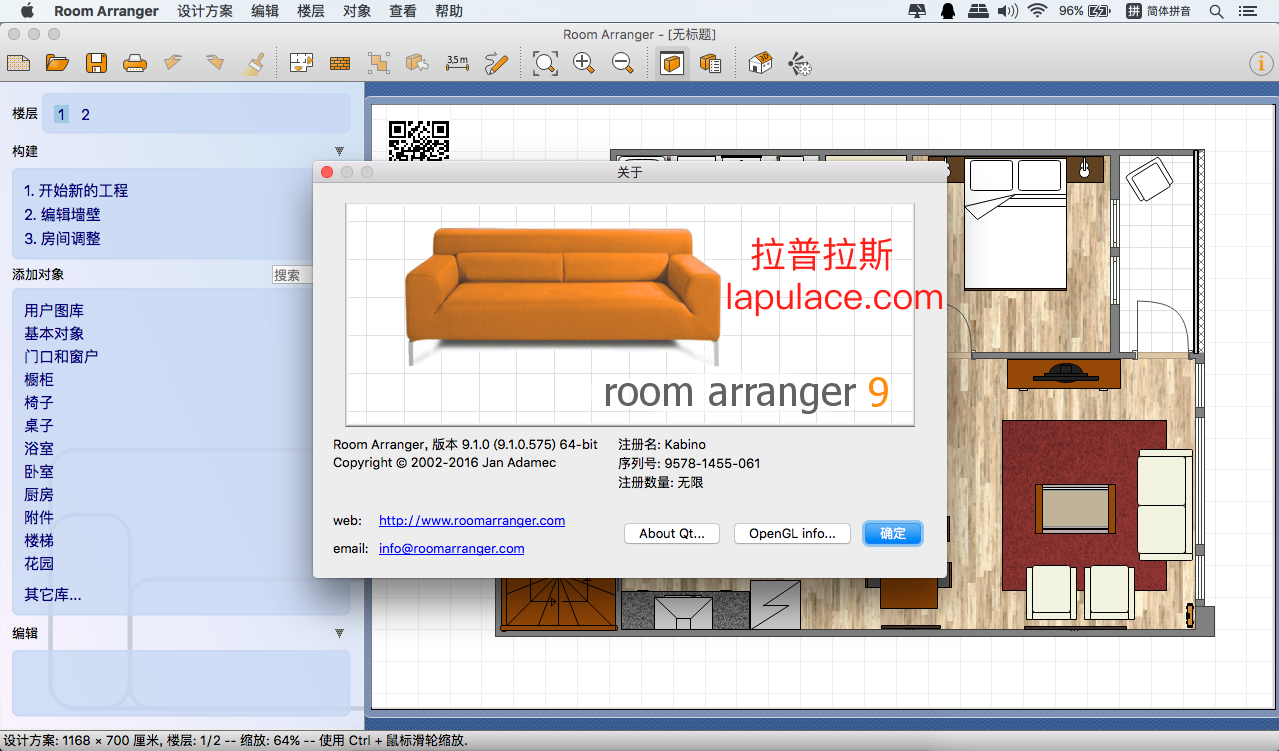Expand the 厨房 object category
The width and height of the screenshot is (1279, 751).
(39, 494)
